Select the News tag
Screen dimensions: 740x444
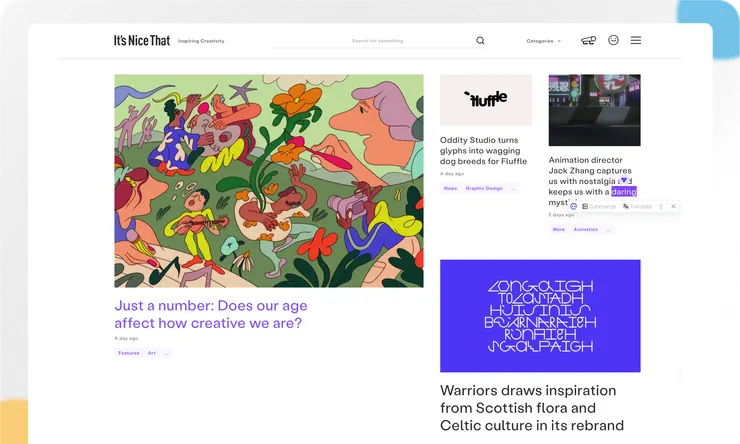(x=450, y=188)
